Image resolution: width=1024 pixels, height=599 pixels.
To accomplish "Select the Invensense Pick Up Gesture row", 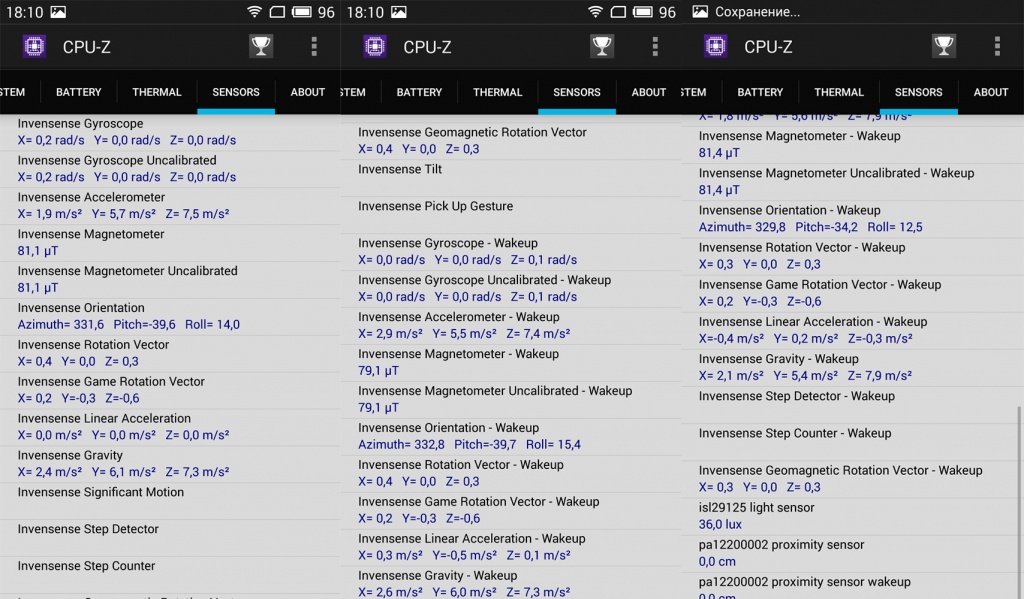I will (x=511, y=216).
